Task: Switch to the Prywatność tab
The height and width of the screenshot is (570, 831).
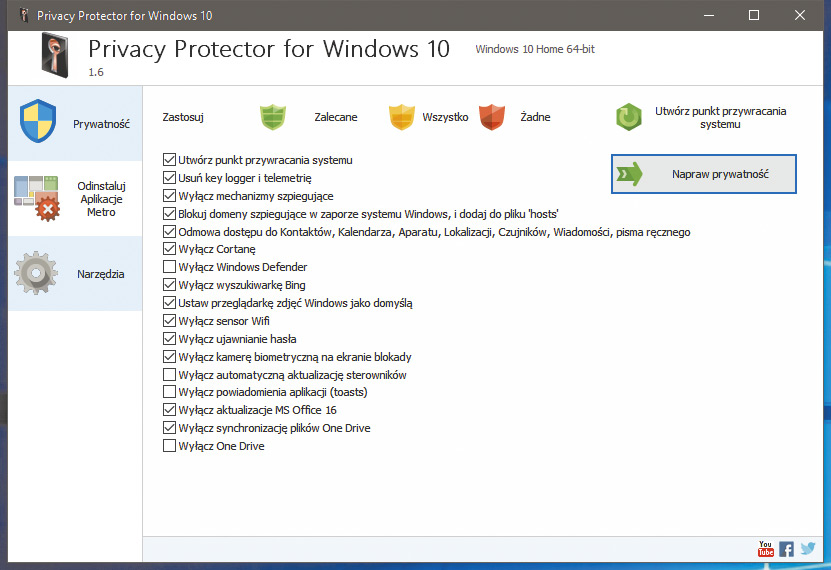Action: (75, 124)
